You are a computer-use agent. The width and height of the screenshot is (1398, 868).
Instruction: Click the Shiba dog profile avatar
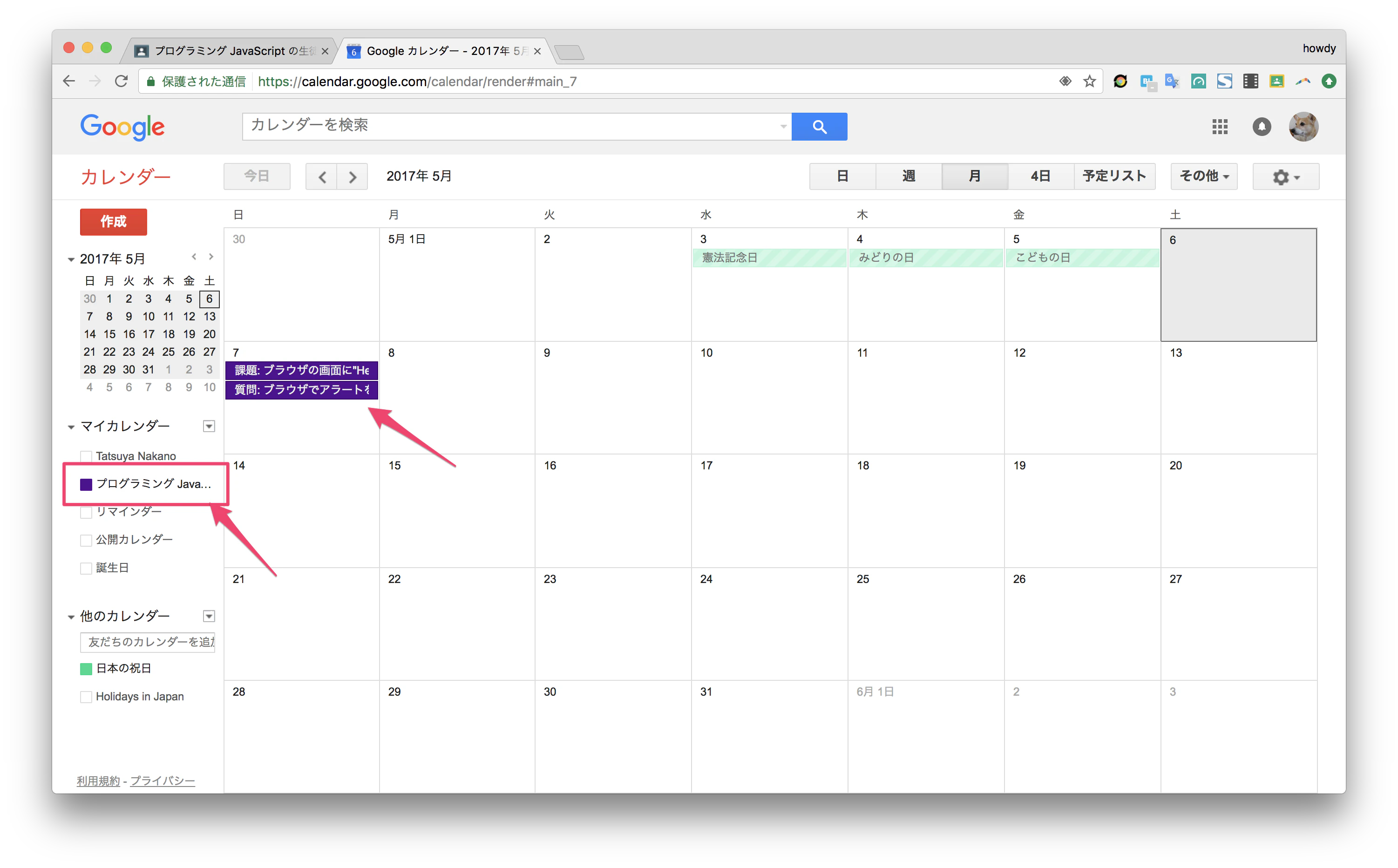1303,126
